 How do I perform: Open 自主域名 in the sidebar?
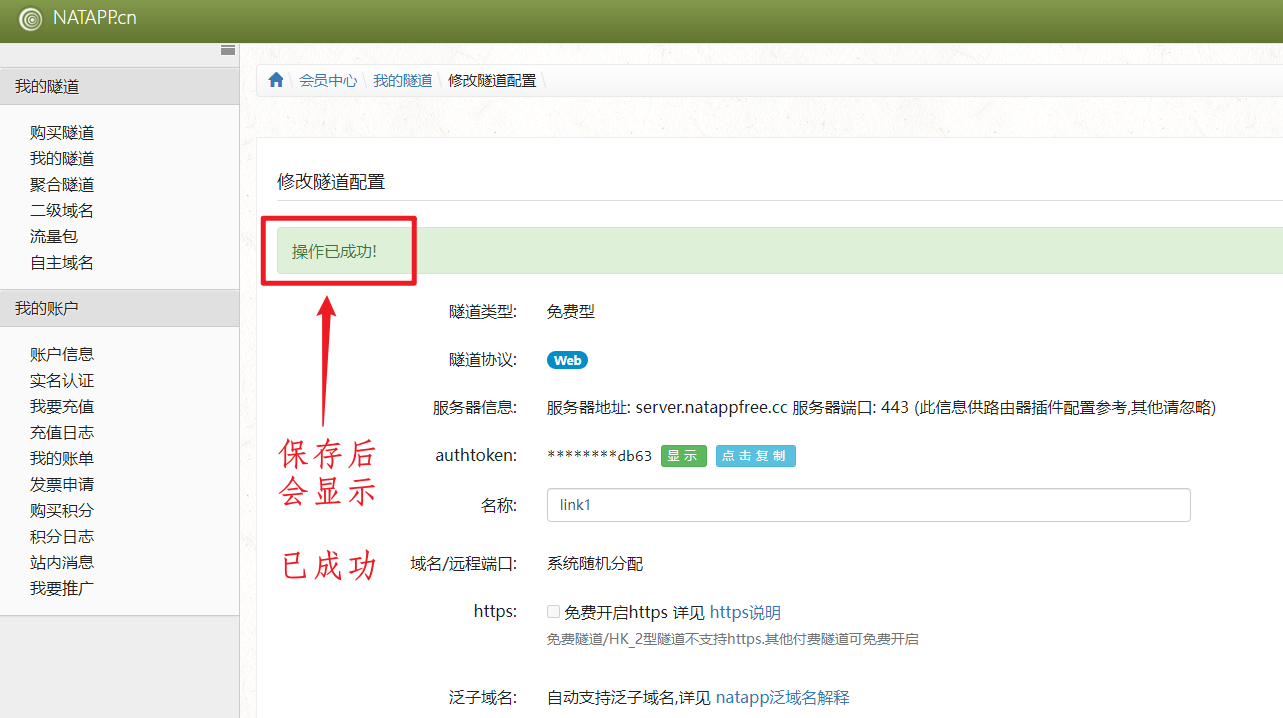click(62, 262)
